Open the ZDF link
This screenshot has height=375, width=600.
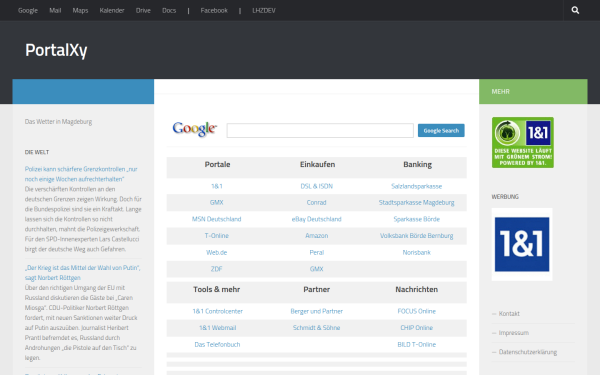217,269
